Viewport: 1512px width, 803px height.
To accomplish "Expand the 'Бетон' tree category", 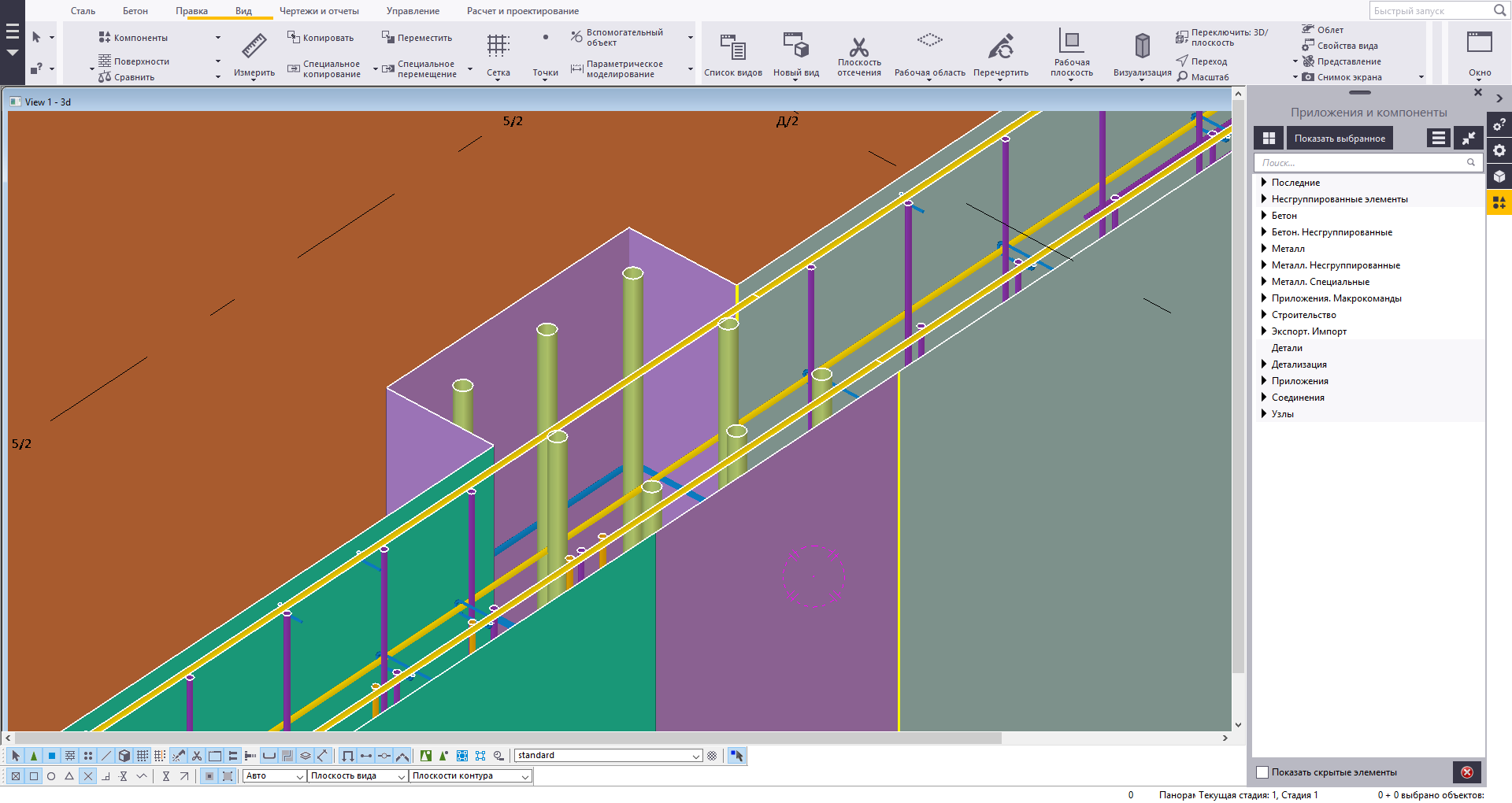I will pos(1264,216).
